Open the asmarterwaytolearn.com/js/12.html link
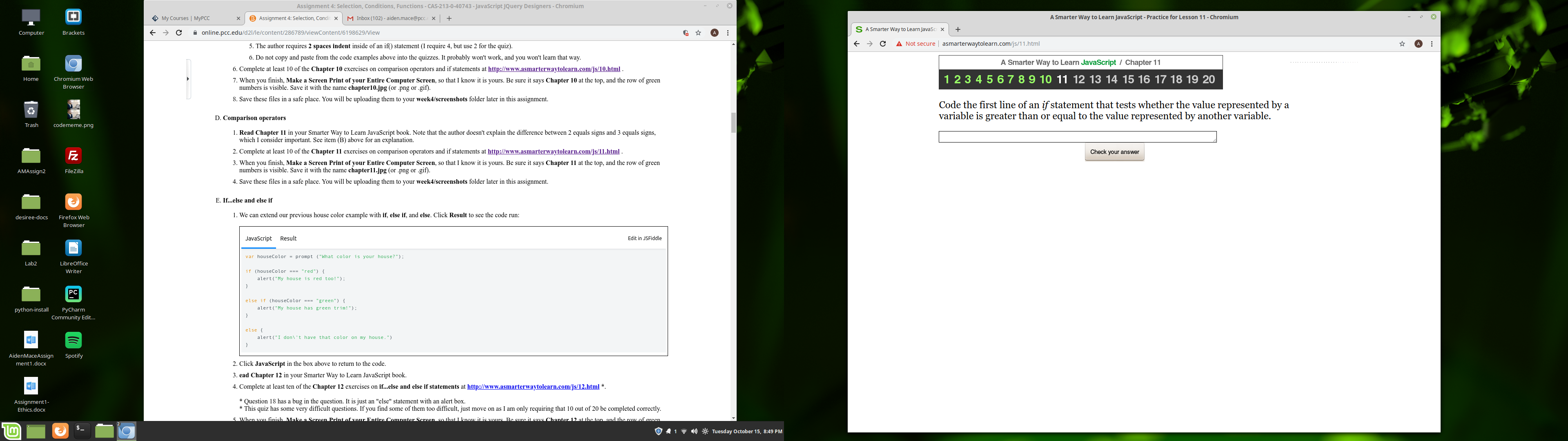The width and height of the screenshot is (1568, 441). [532, 387]
